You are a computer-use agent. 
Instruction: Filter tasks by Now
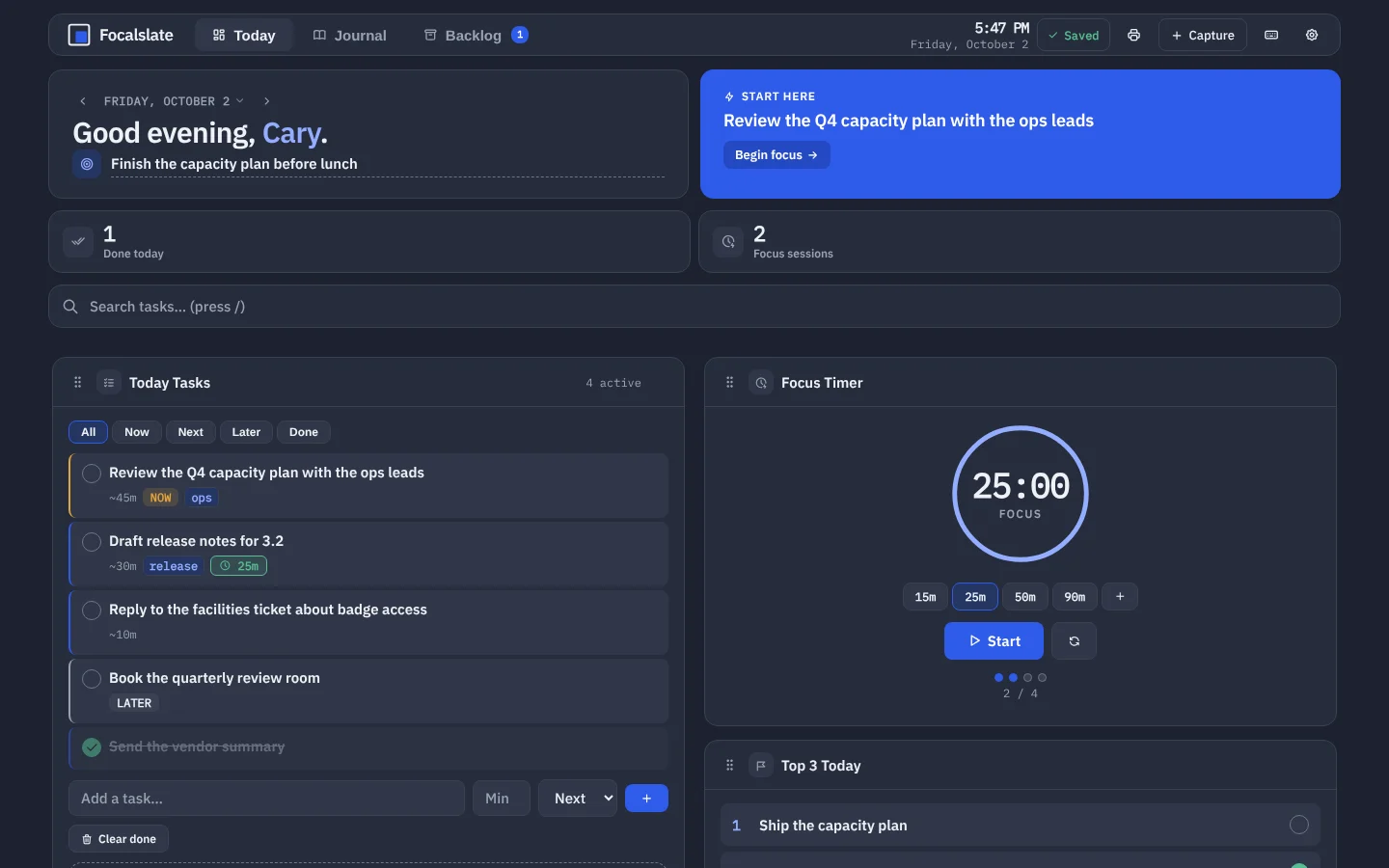point(137,432)
